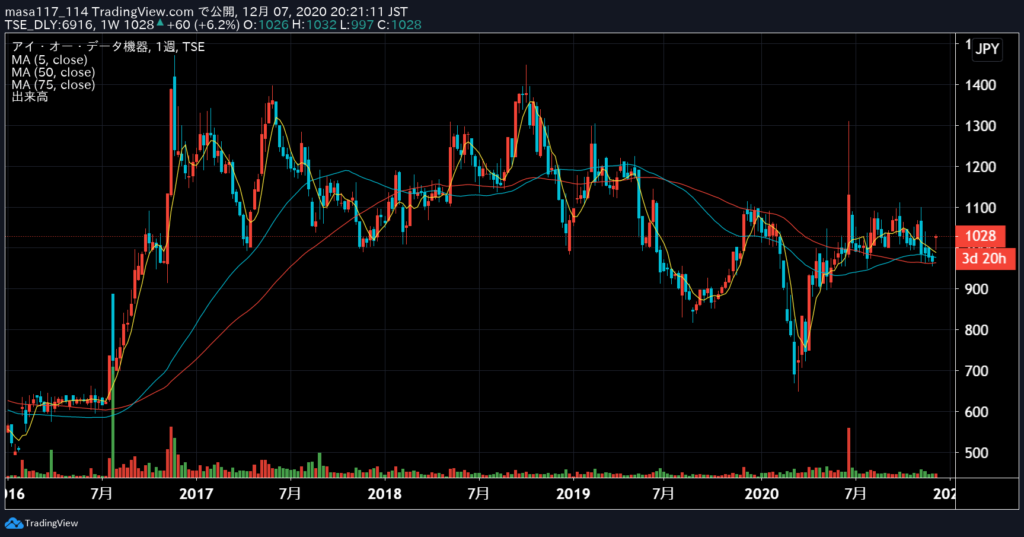Select the MA (5, close) indicator label
The image size is (1024, 537).
point(49,59)
